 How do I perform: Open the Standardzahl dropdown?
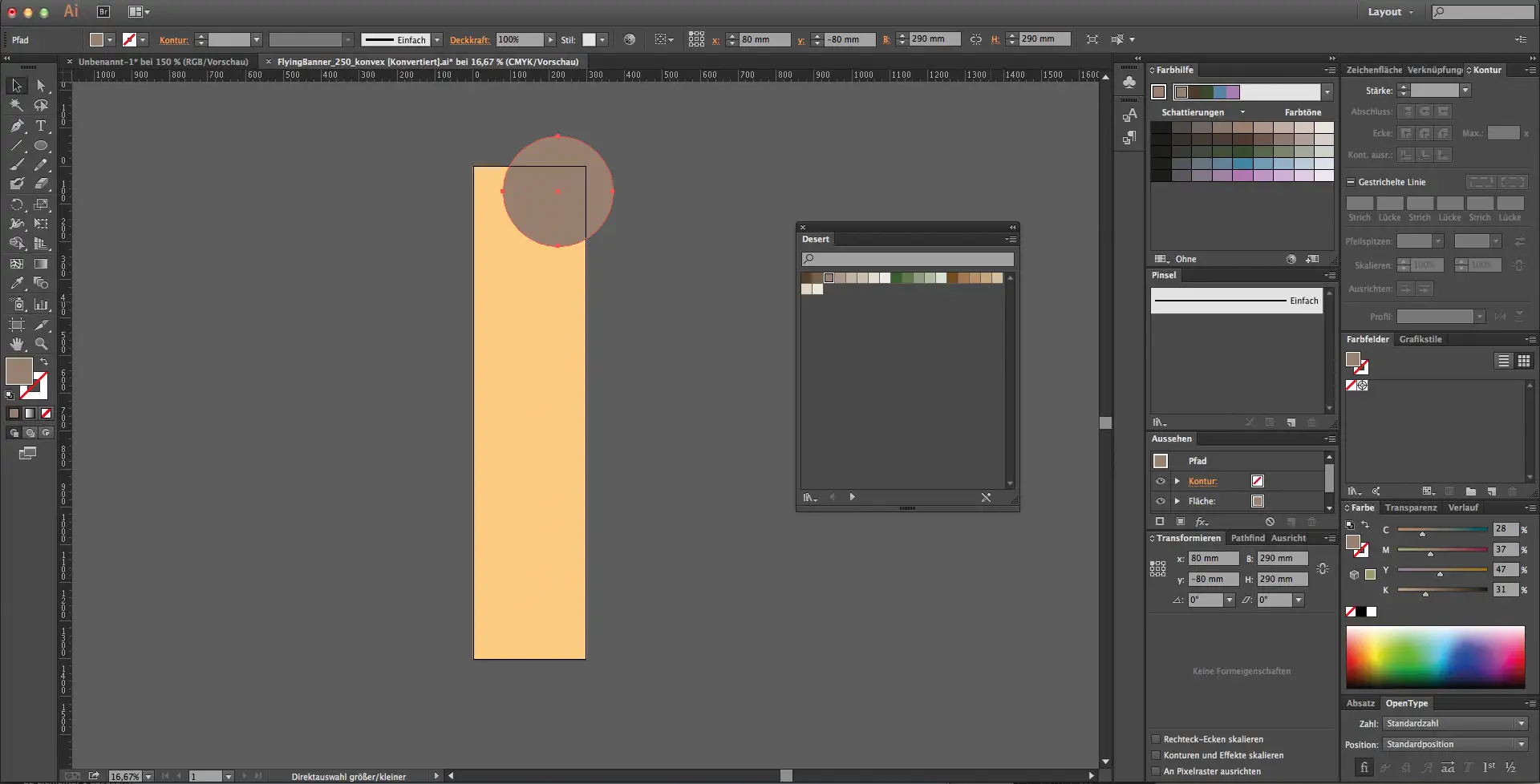click(1455, 723)
